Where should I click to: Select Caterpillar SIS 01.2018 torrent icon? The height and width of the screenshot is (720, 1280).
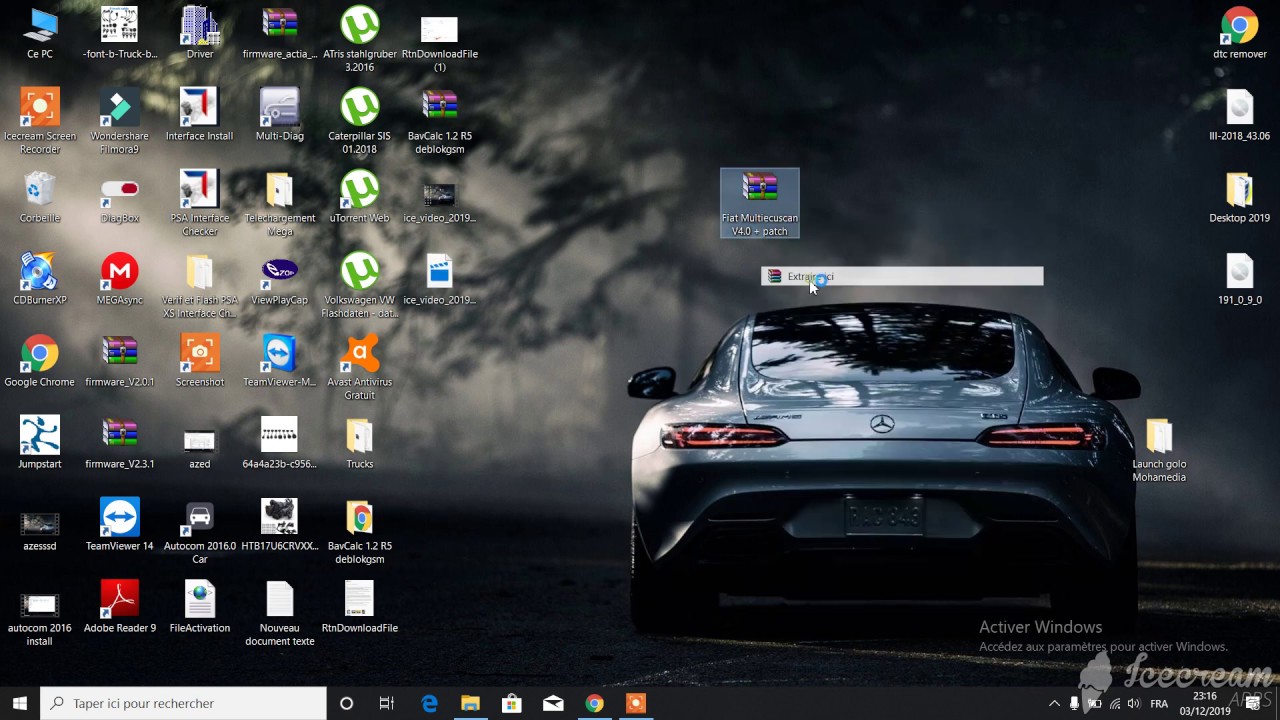pyautogui.click(x=360, y=121)
